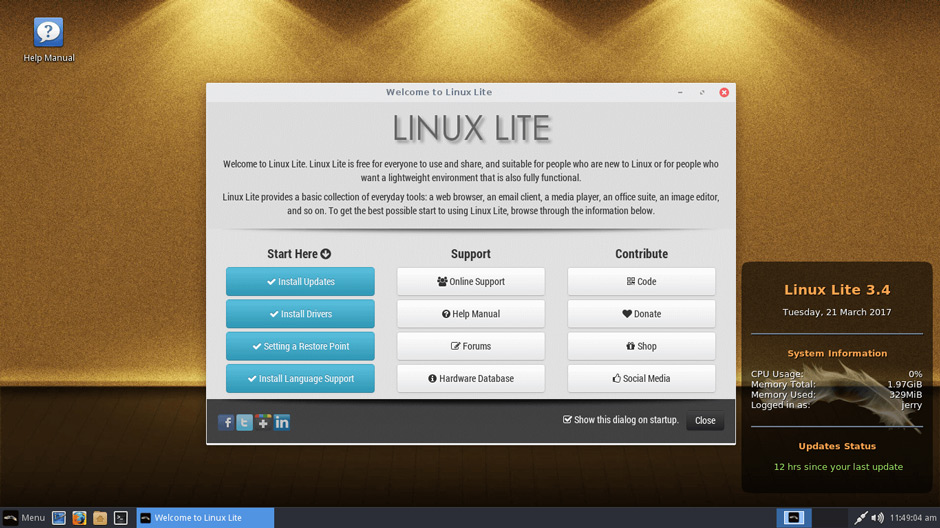Open Social Media button
Viewport: 940px width, 528px height.
641,379
